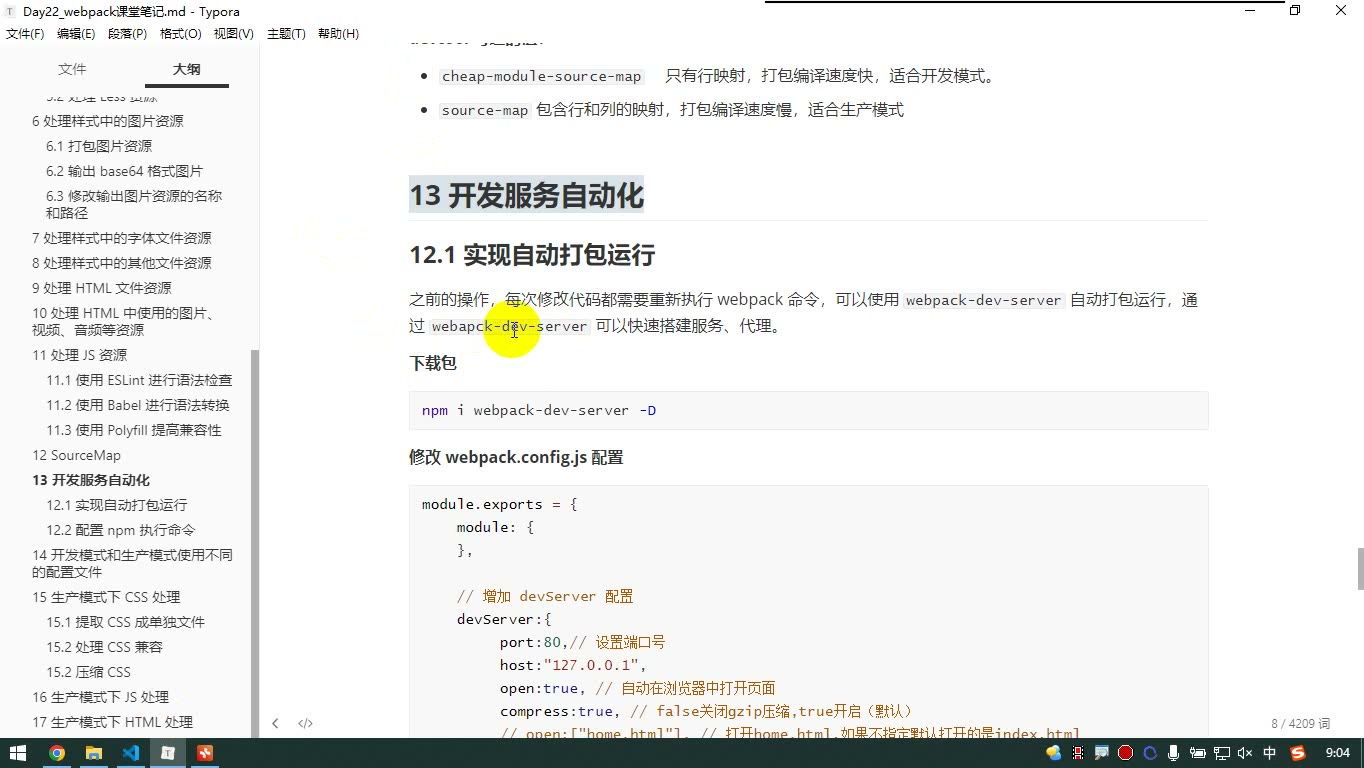1364x768 pixels.
Task: Switch sidebar to the 文件 tab
Action: tap(72, 69)
